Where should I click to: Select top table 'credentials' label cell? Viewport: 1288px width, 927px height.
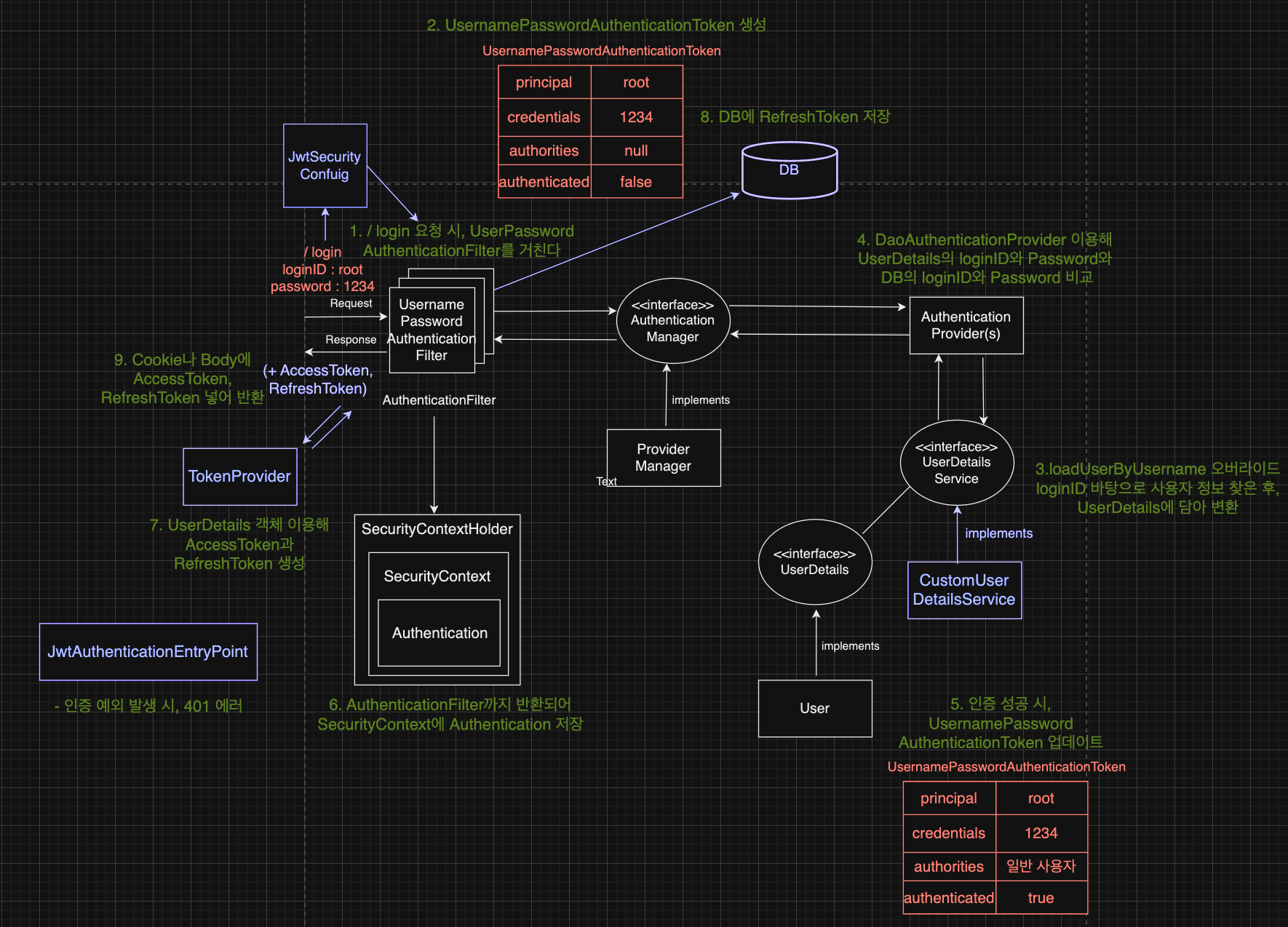point(544,117)
